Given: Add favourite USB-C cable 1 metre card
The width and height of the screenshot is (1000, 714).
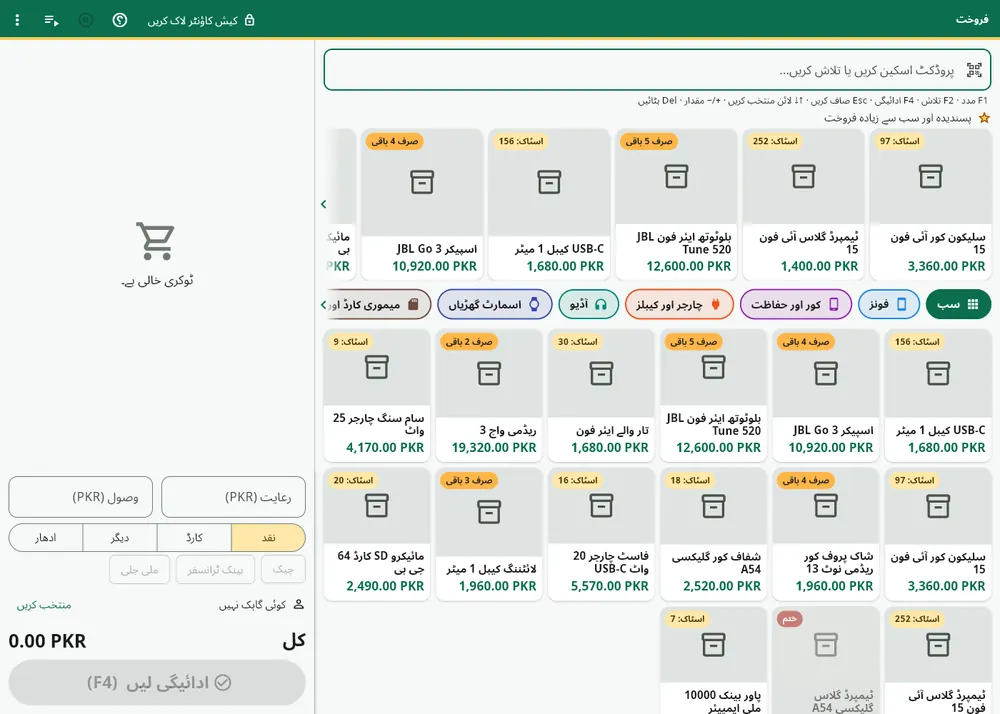Looking at the screenshot, I should [549, 204].
